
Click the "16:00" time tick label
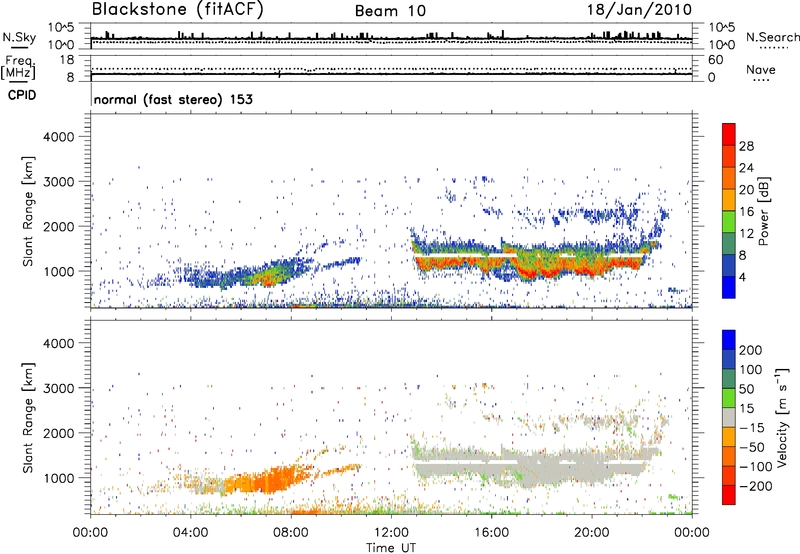tap(491, 533)
